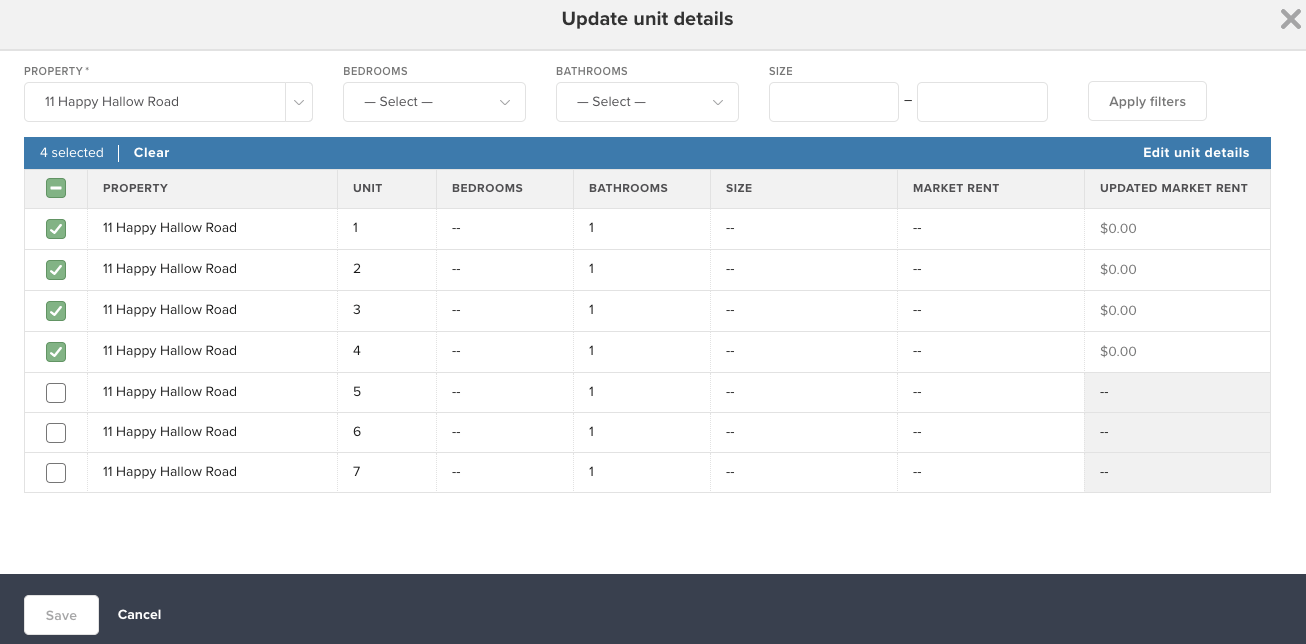Toggle the select-all checkbox in the header
The image size is (1306, 644).
point(56,188)
